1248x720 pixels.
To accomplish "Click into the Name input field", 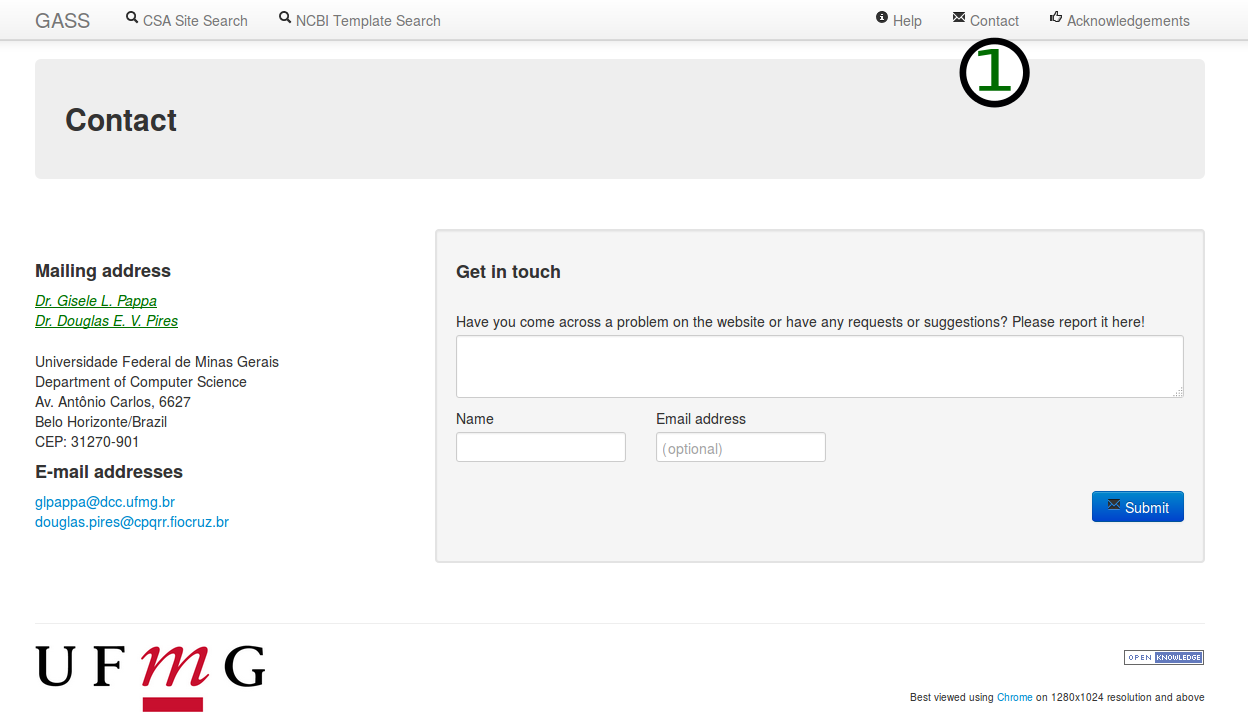I will click(x=540, y=447).
